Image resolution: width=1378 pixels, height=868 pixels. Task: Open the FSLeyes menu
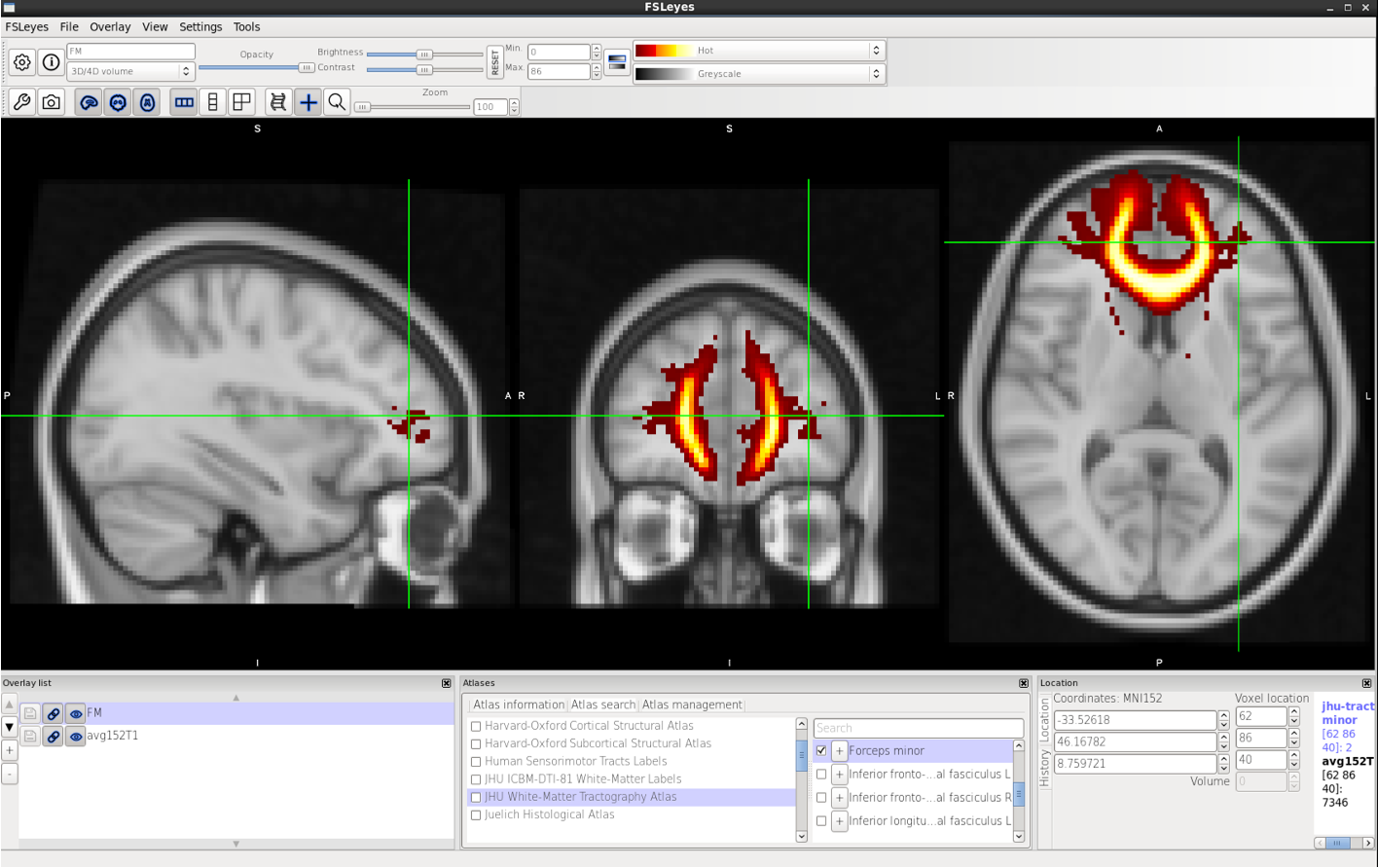click(x=26, y=27)
